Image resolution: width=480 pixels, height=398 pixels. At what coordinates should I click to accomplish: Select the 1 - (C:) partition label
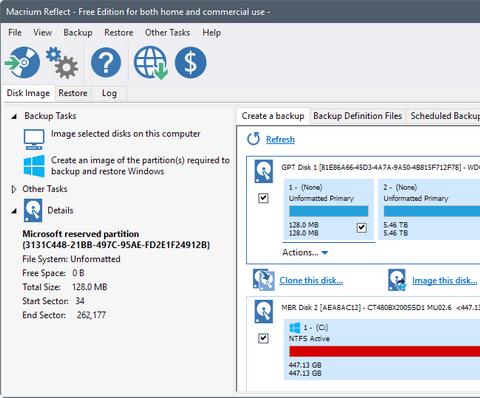[x=316, y=328]
